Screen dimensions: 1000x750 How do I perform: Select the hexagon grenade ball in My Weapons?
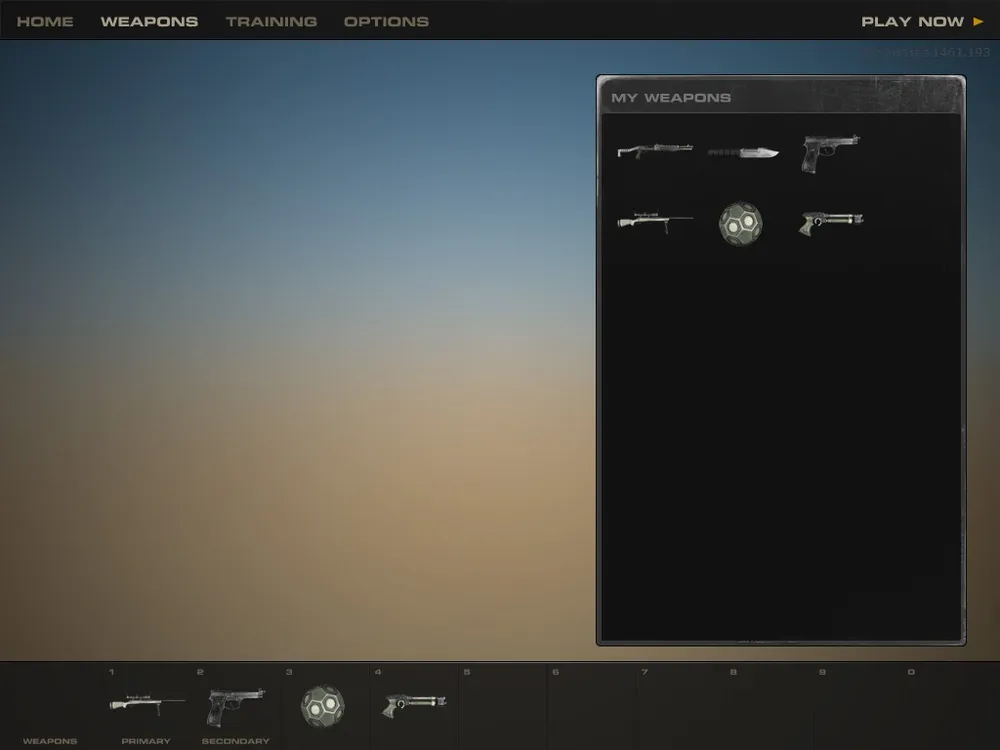741,224
